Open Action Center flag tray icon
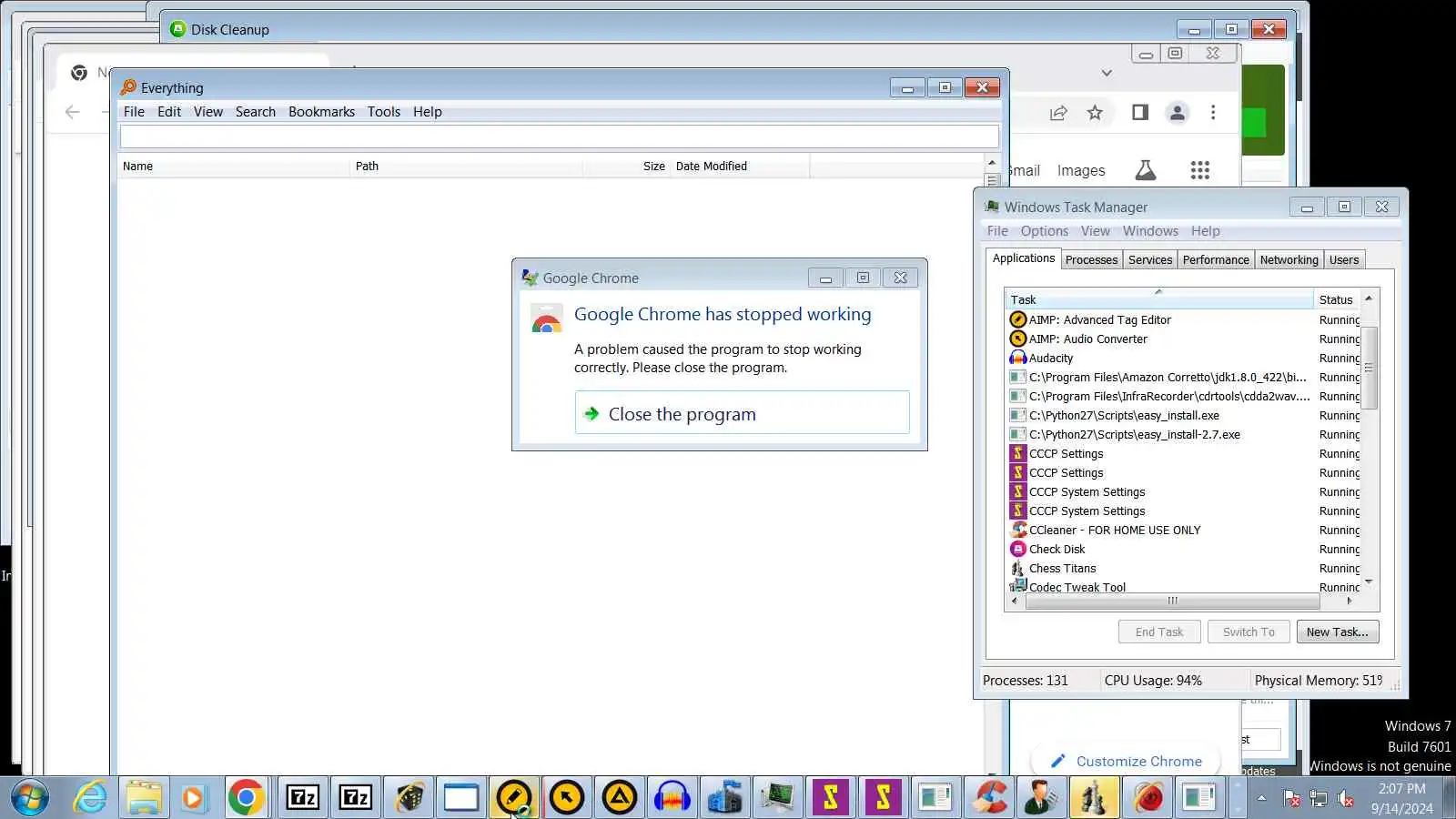This screenshot has width=1456, height=819. point(1291,799)
